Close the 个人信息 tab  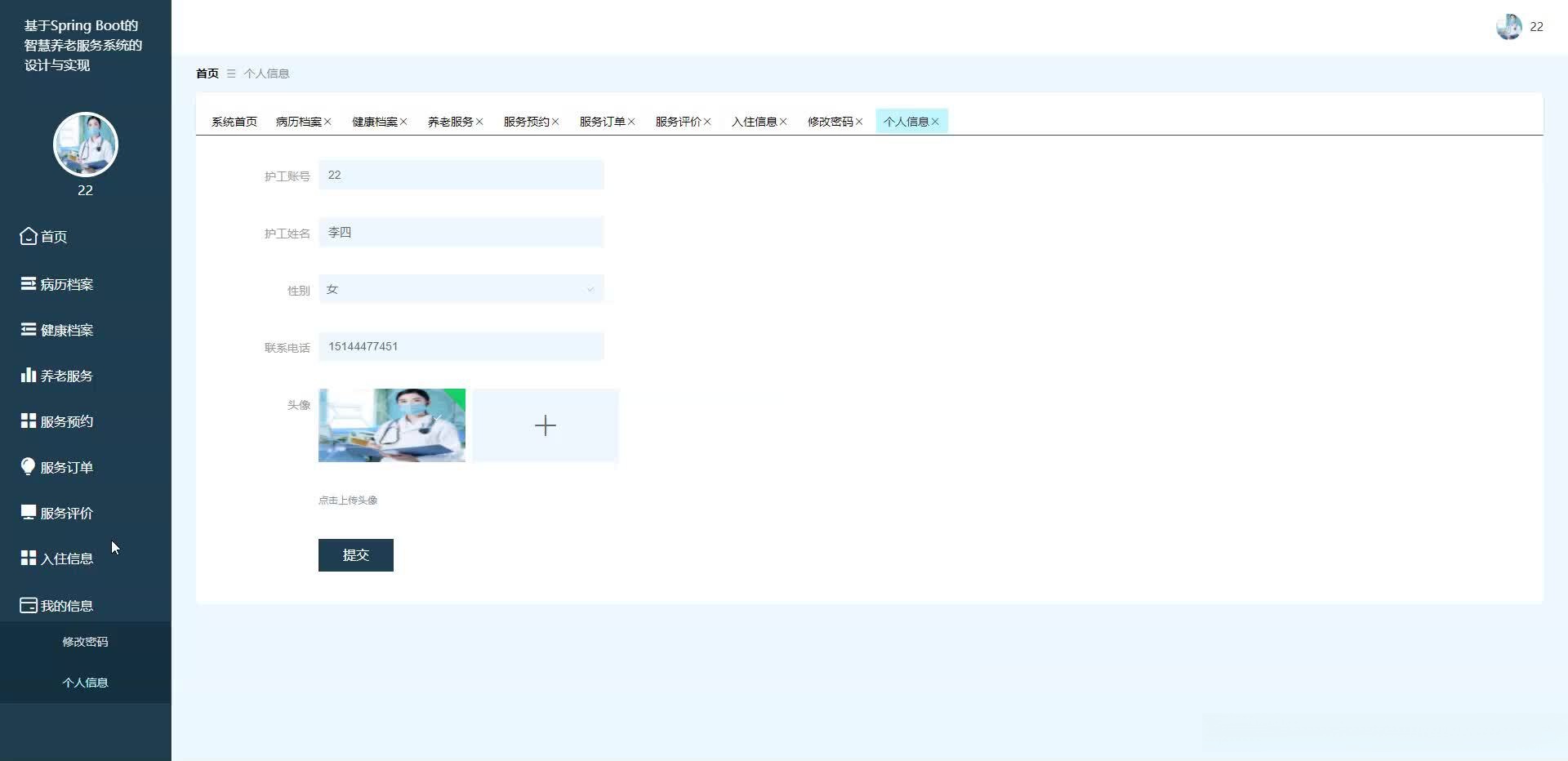(x=935, y=122)
